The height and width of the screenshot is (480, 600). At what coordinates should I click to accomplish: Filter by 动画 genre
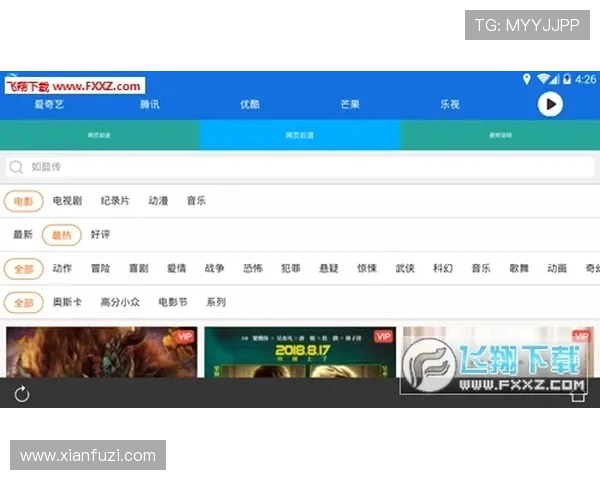(557, 268)
